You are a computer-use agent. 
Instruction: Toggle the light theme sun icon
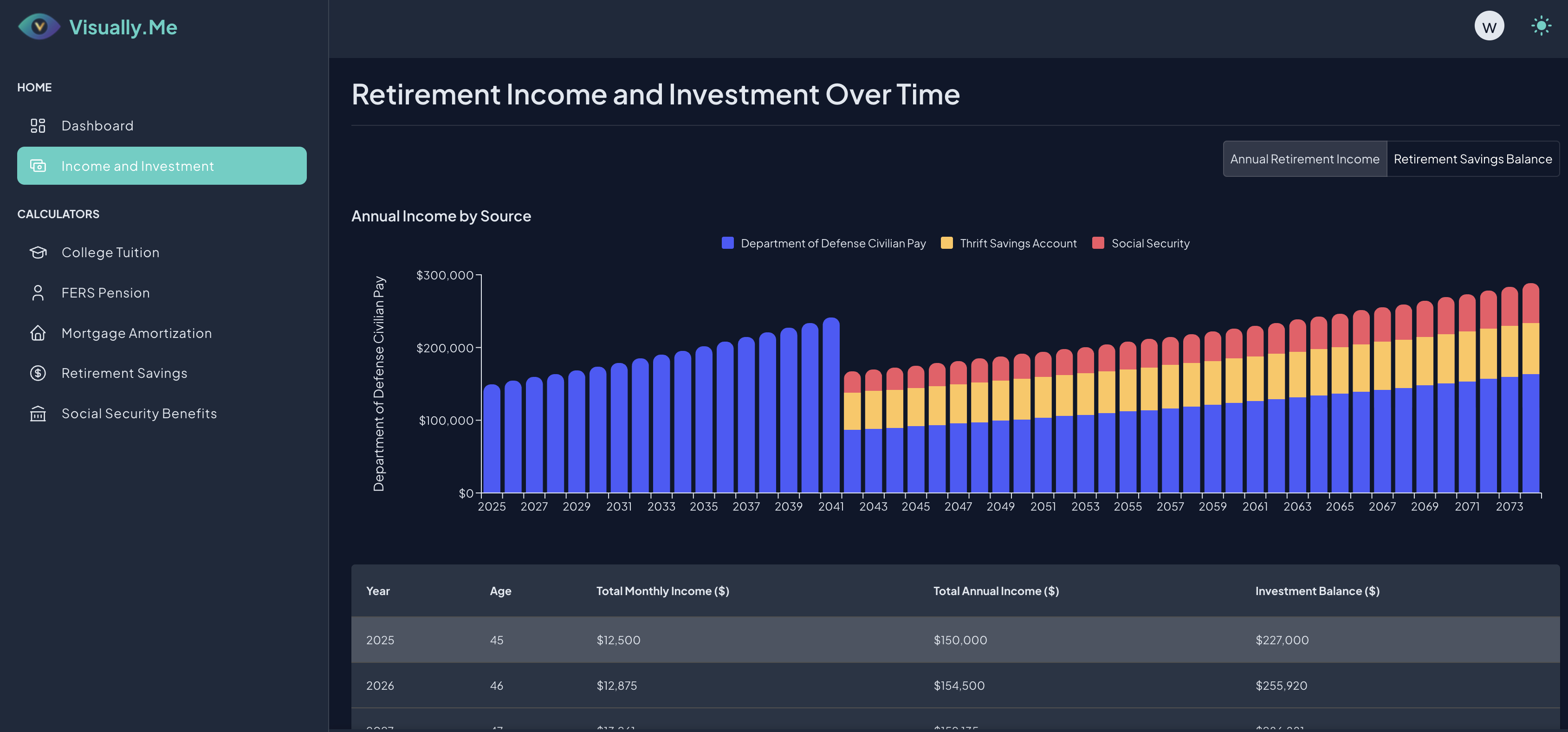(x=1541, y=26)
